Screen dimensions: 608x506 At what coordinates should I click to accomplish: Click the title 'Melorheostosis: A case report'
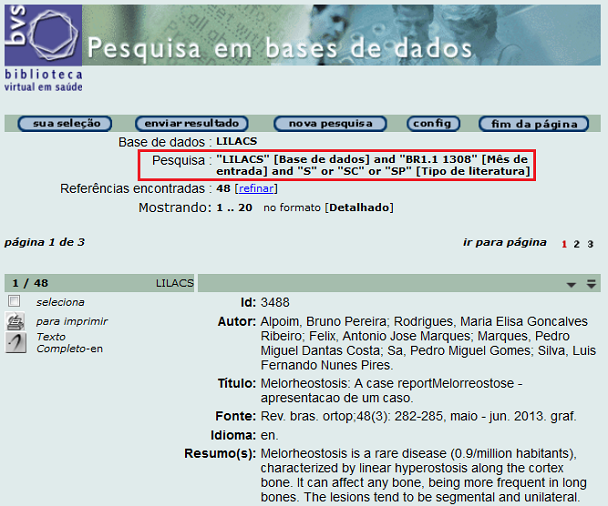pos(346,383)
